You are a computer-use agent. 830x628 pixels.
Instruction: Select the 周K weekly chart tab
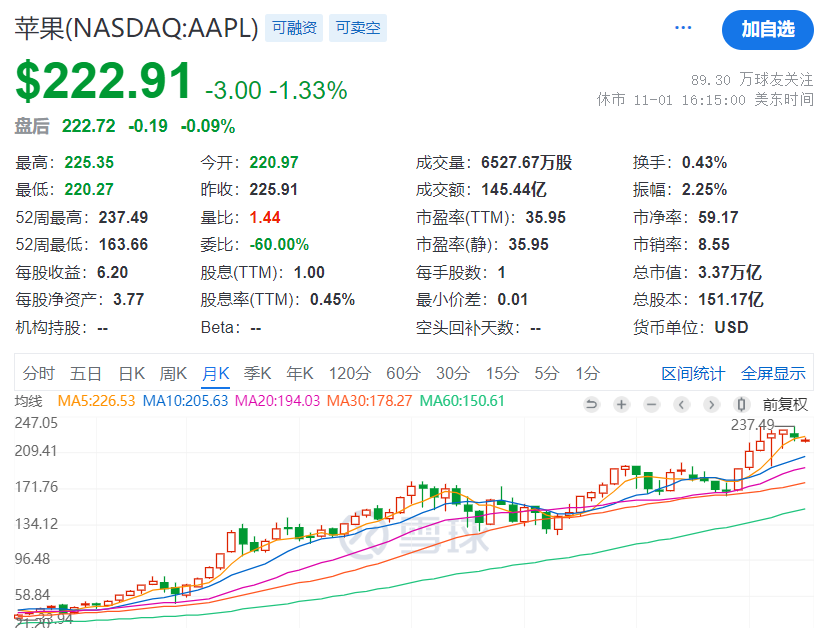[x=174, y=374]
